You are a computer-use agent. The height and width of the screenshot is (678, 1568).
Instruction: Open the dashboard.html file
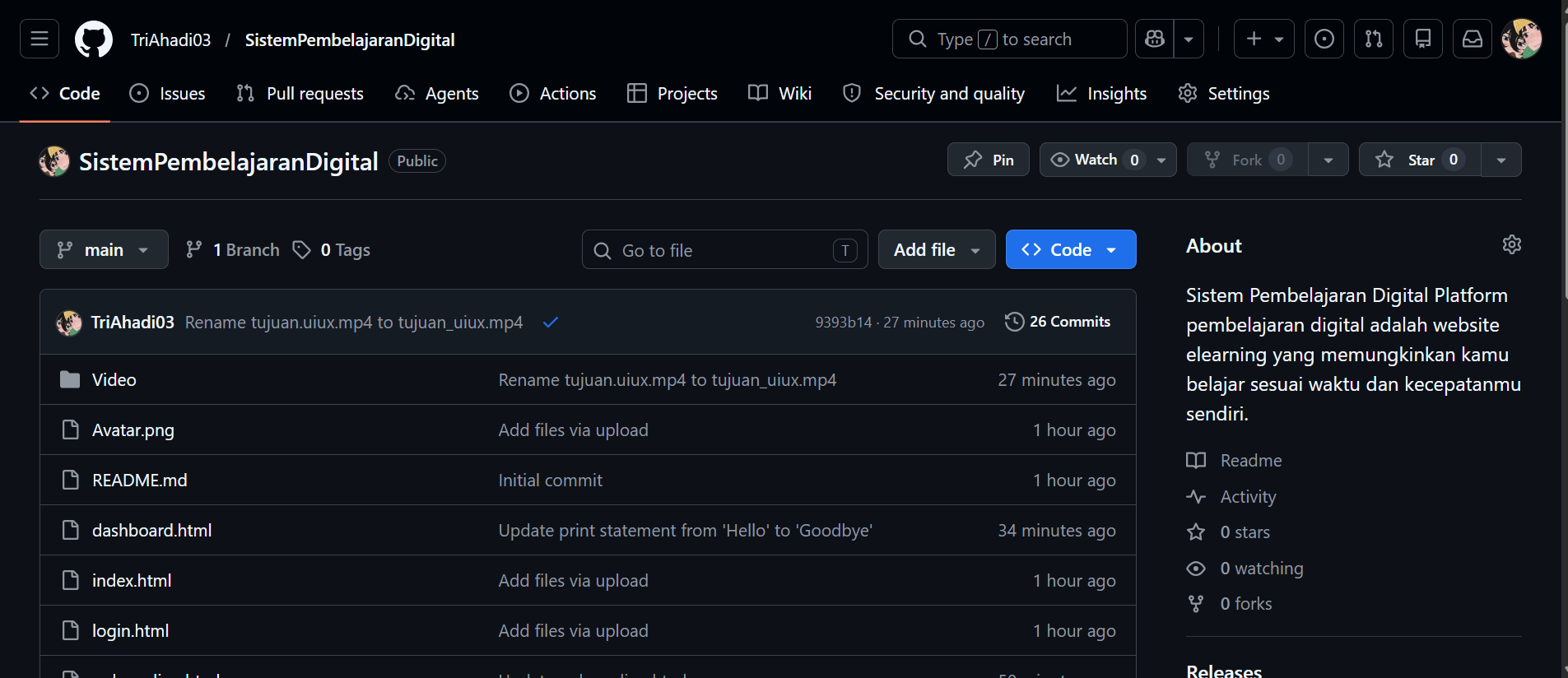click(x=152, y=530)
